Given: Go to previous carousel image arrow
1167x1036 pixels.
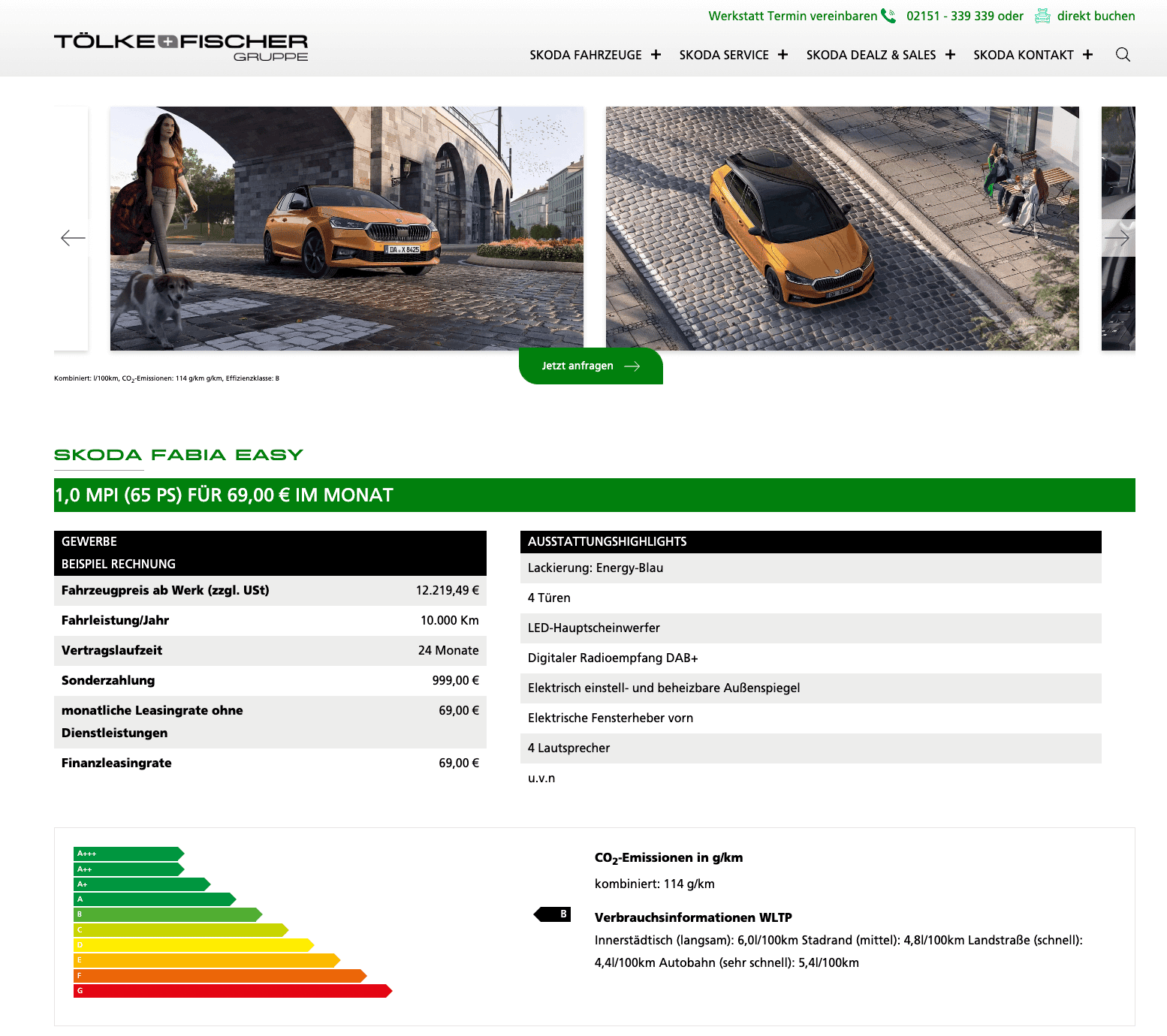Looking at the screenshot, I should point(73,238).
